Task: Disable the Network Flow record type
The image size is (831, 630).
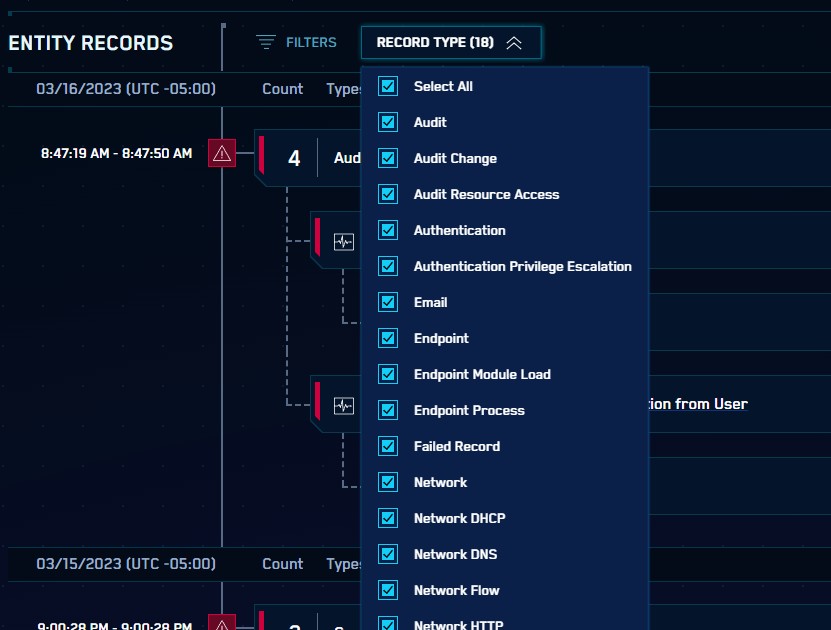Action: click(387, 590)
